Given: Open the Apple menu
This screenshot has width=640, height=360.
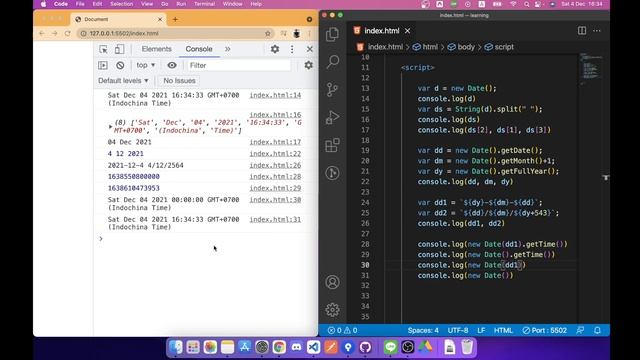Looking at the screenshot, I should click(43, 4).
